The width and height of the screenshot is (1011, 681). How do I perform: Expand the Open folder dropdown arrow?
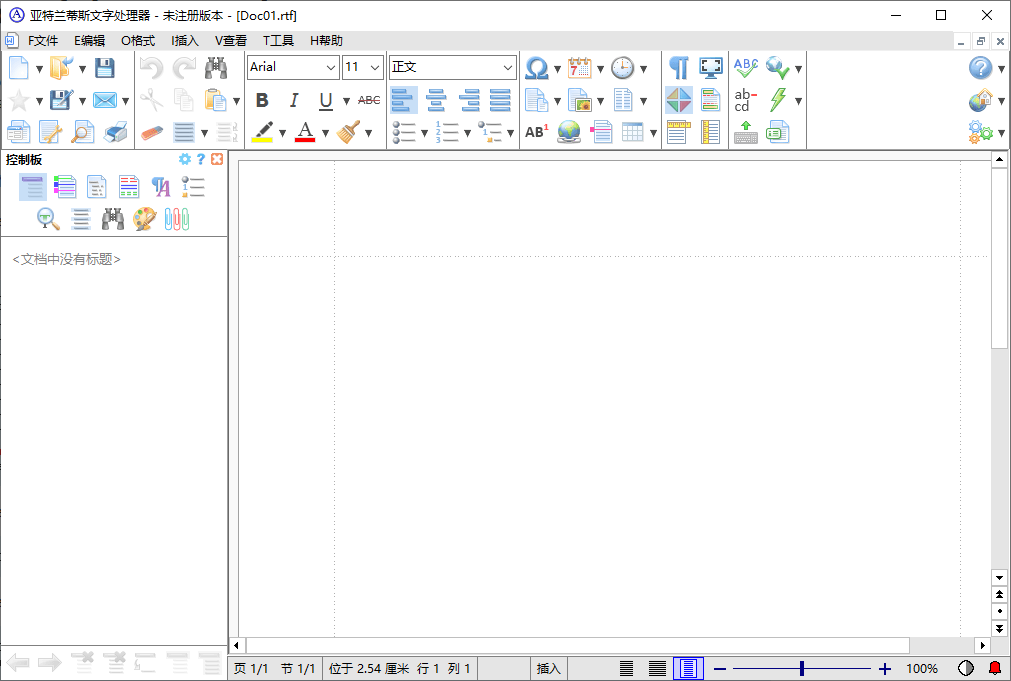coord(83,69)
